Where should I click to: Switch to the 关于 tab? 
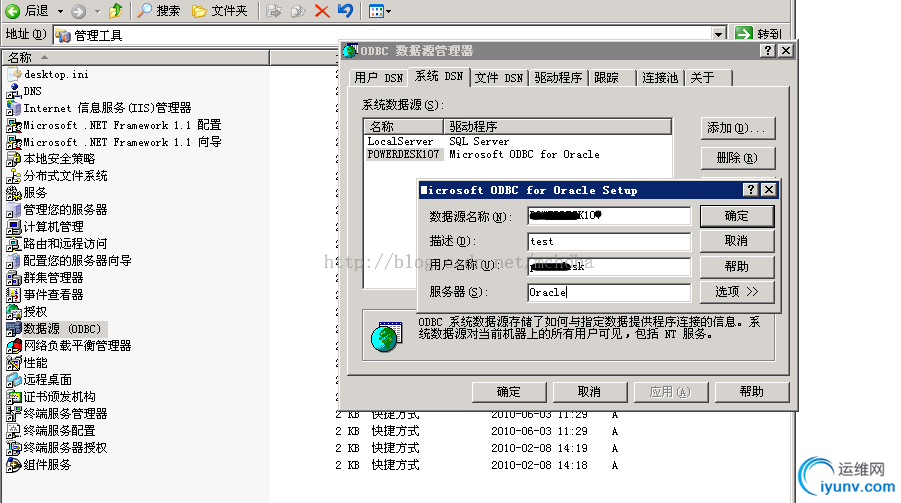point(709,78)
